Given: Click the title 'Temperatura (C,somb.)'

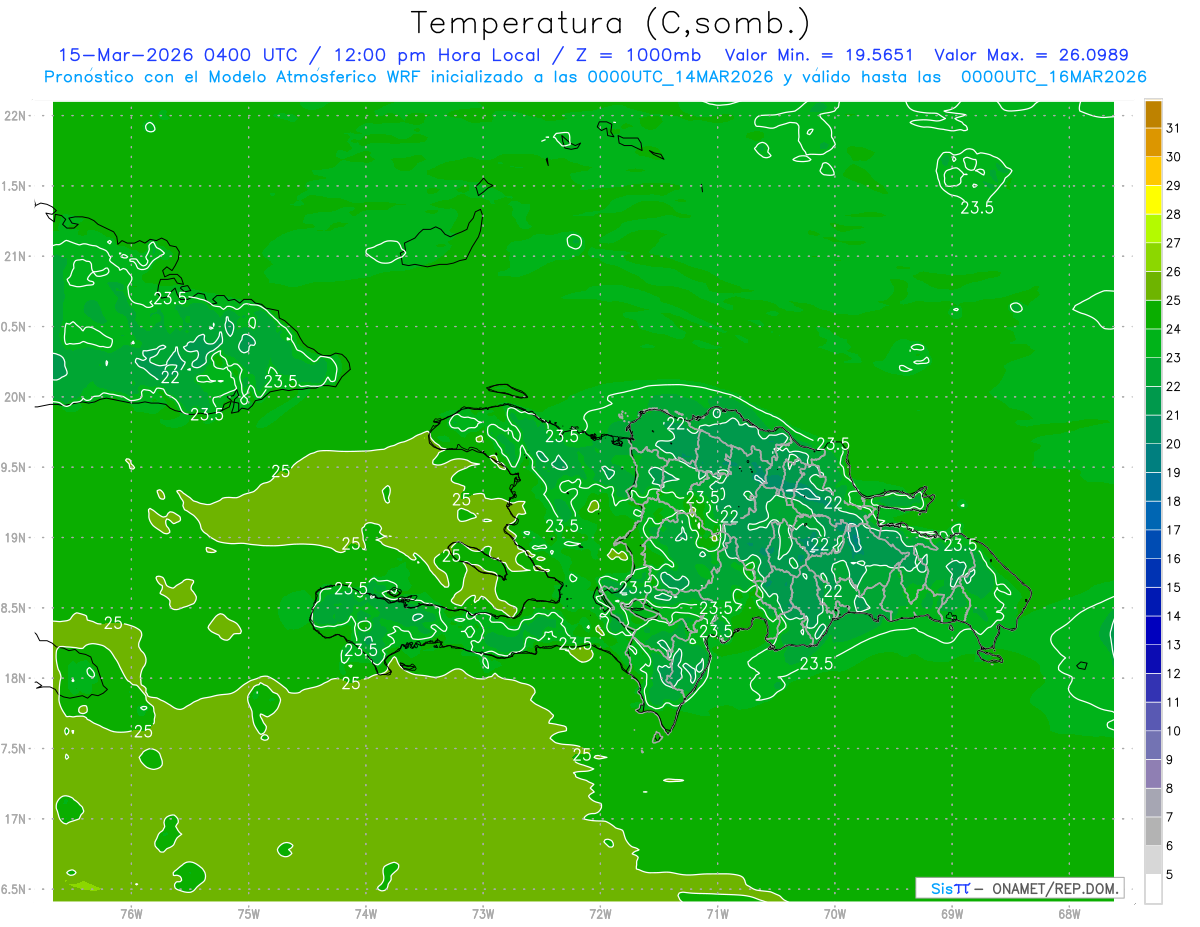Looking at the screenshot, I should pos(611,22).
